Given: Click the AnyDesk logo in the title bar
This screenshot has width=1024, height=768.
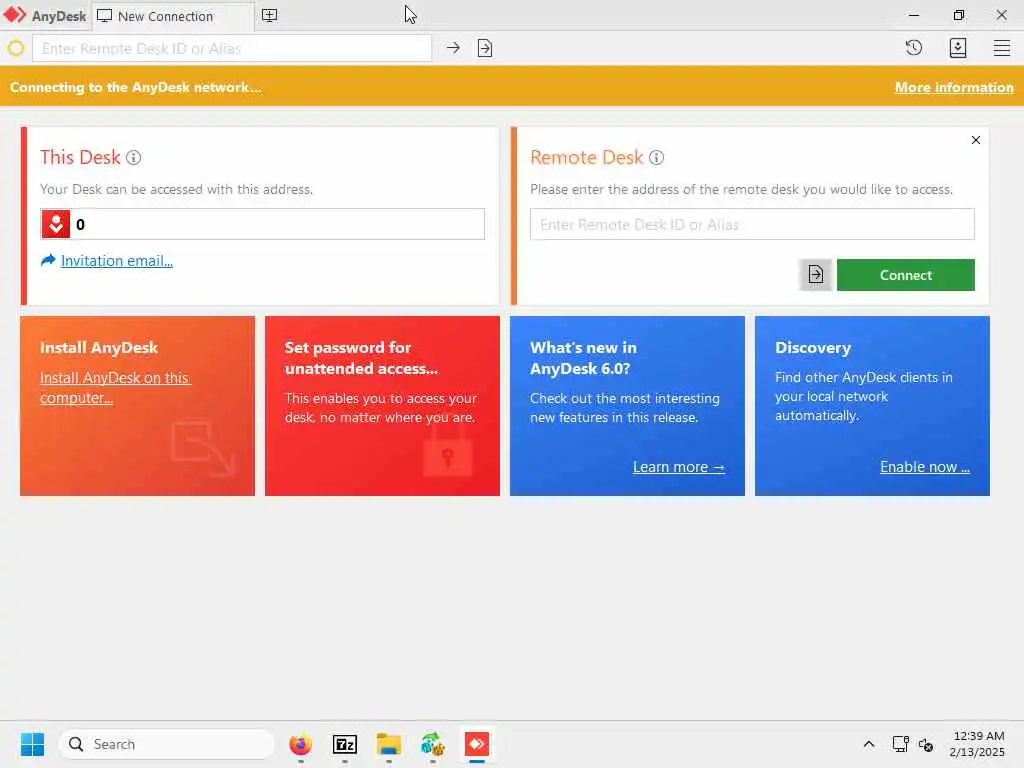Looking at the screenshot, I should (16, 14).
